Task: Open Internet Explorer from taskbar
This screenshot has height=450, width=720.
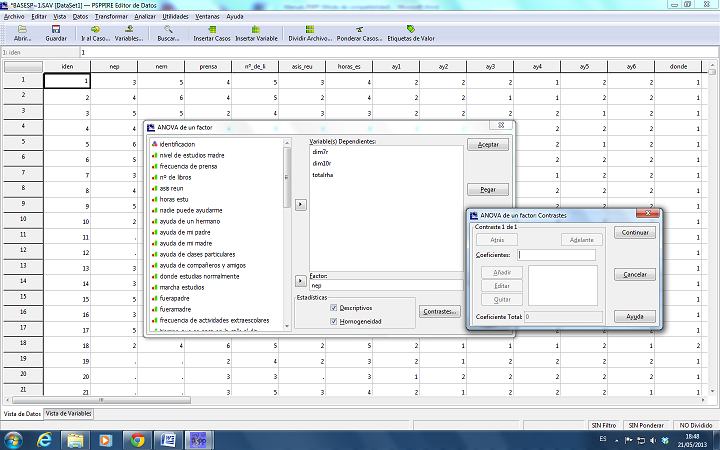Action: coord(45,440)
